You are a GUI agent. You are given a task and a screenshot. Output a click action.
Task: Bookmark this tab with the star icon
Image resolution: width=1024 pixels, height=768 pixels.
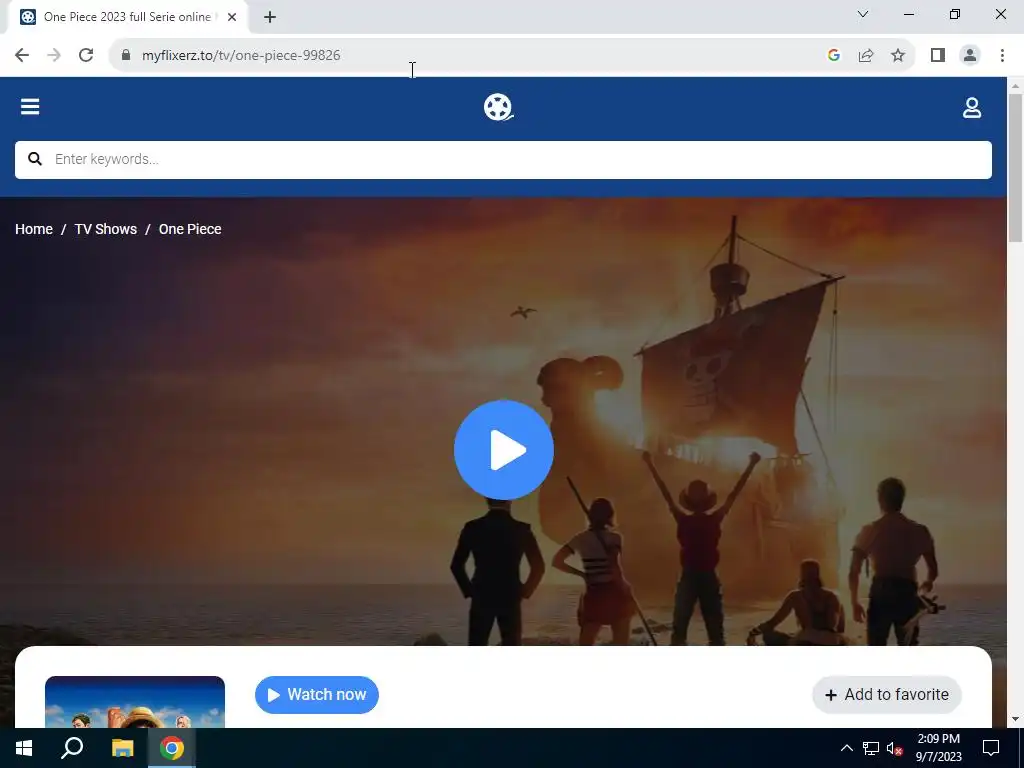coord(898,56)
